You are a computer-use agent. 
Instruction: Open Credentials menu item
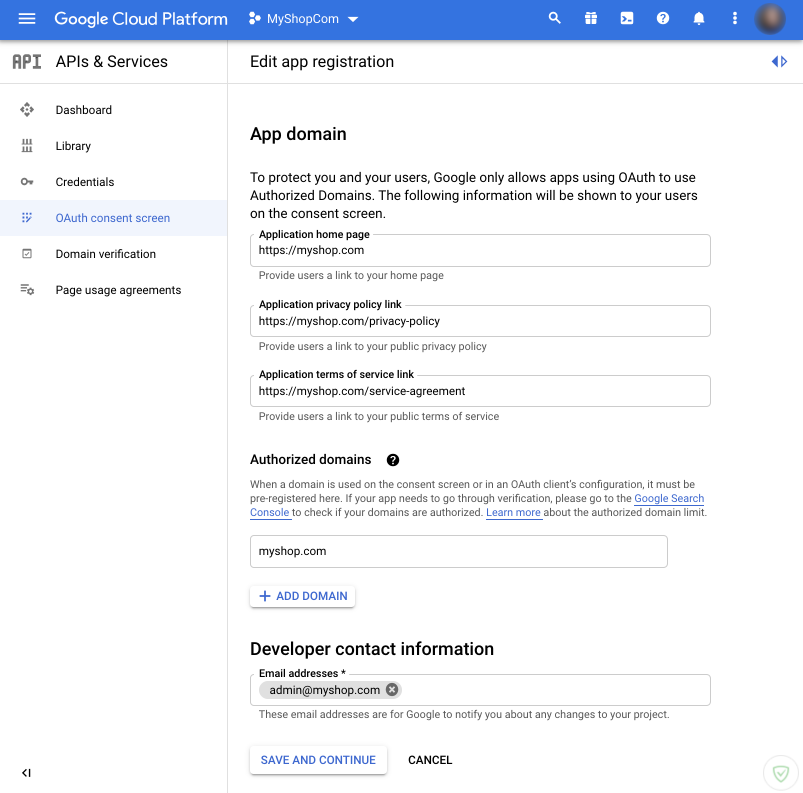pos(113,182)
